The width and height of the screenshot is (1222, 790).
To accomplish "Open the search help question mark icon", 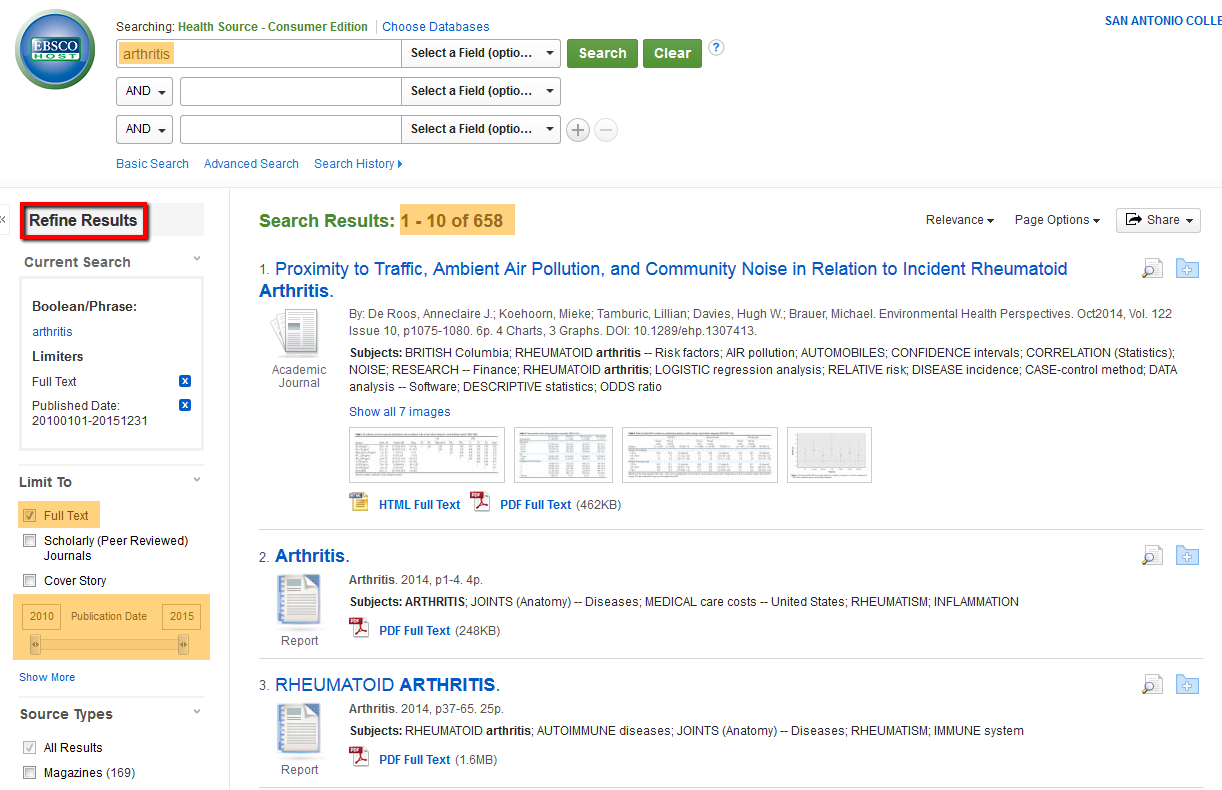I will coord(716,48).
